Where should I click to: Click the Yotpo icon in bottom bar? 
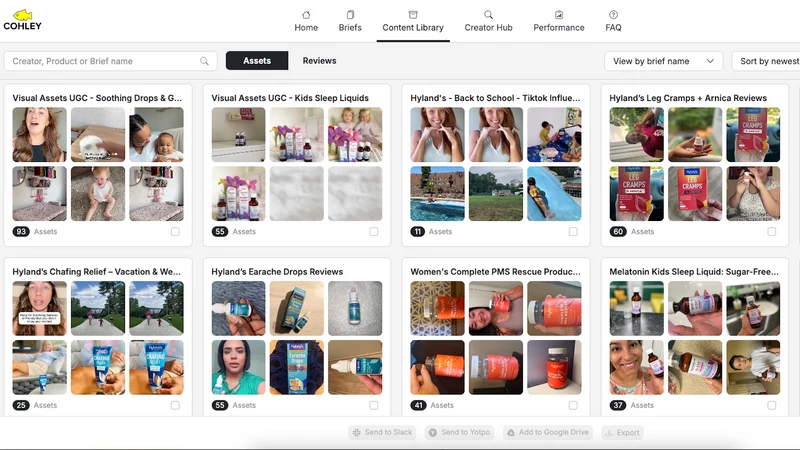pyautogui.click(x=433, y=432)
